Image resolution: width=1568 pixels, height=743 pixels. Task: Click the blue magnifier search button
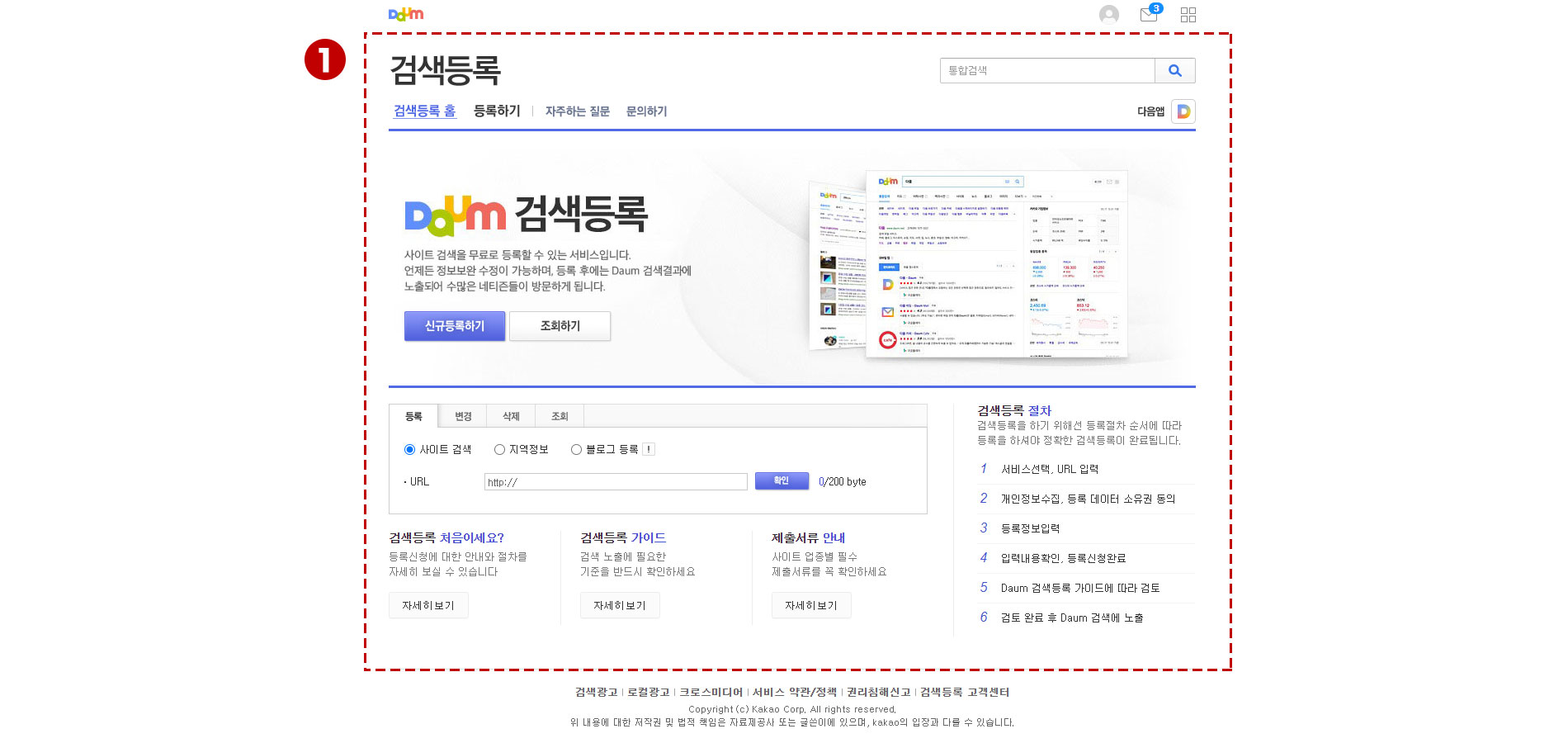click(1174, 70)
